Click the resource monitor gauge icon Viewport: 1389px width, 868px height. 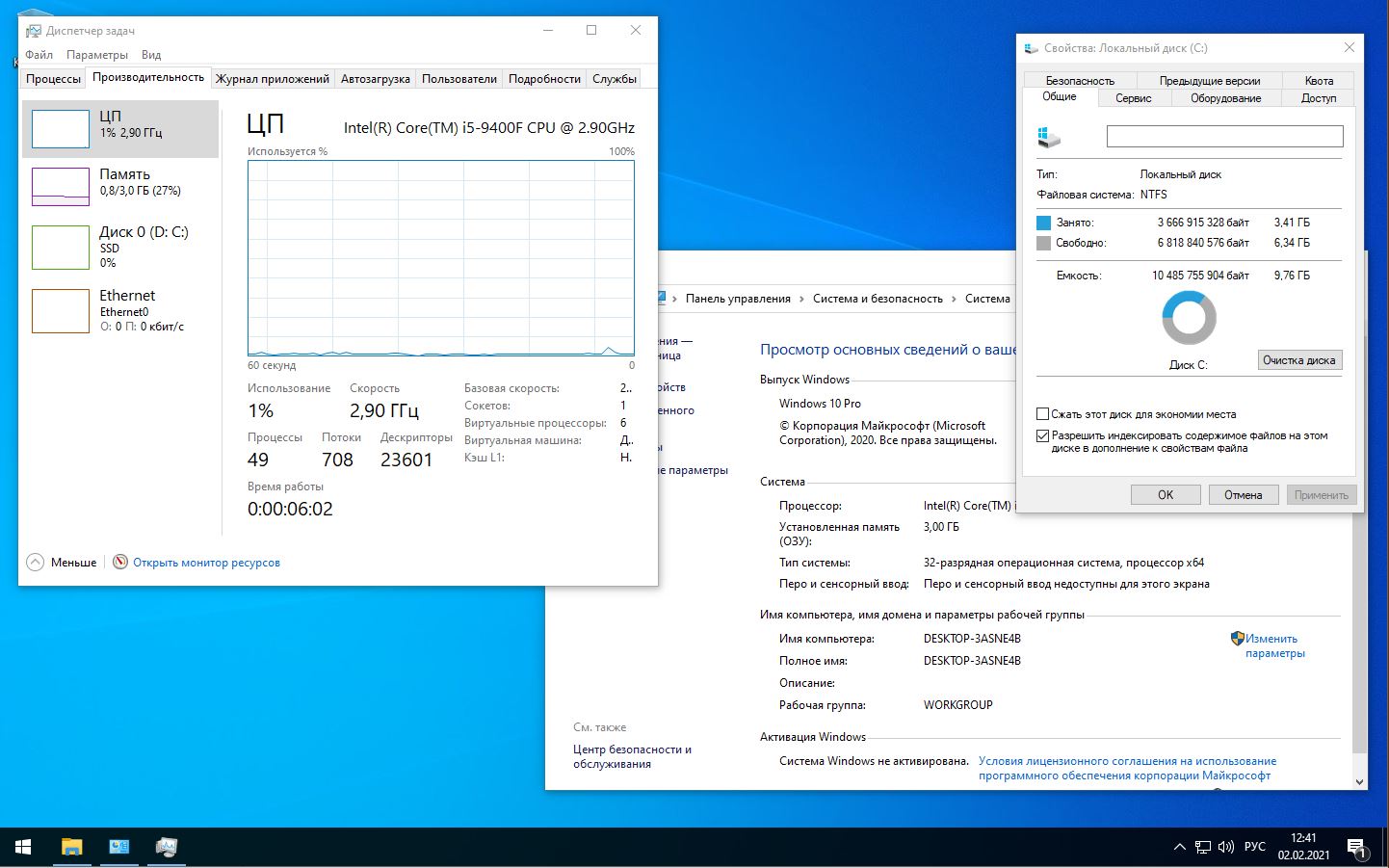pos(120,562)
